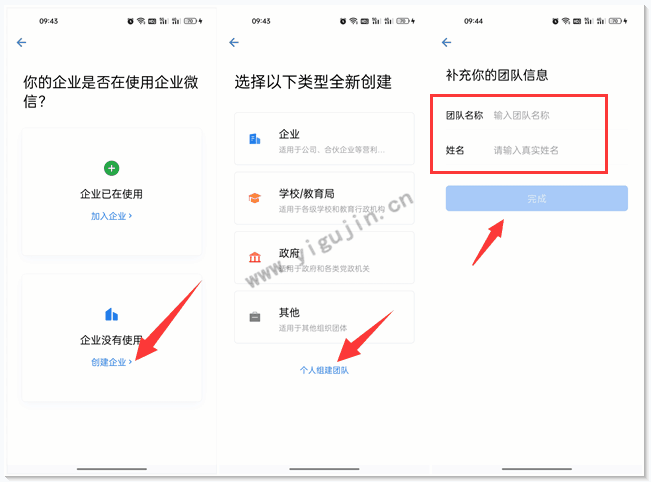Screen dimensions: 651x482
Task: Go back from the create-type selection screen
Action: pos(234,42)
